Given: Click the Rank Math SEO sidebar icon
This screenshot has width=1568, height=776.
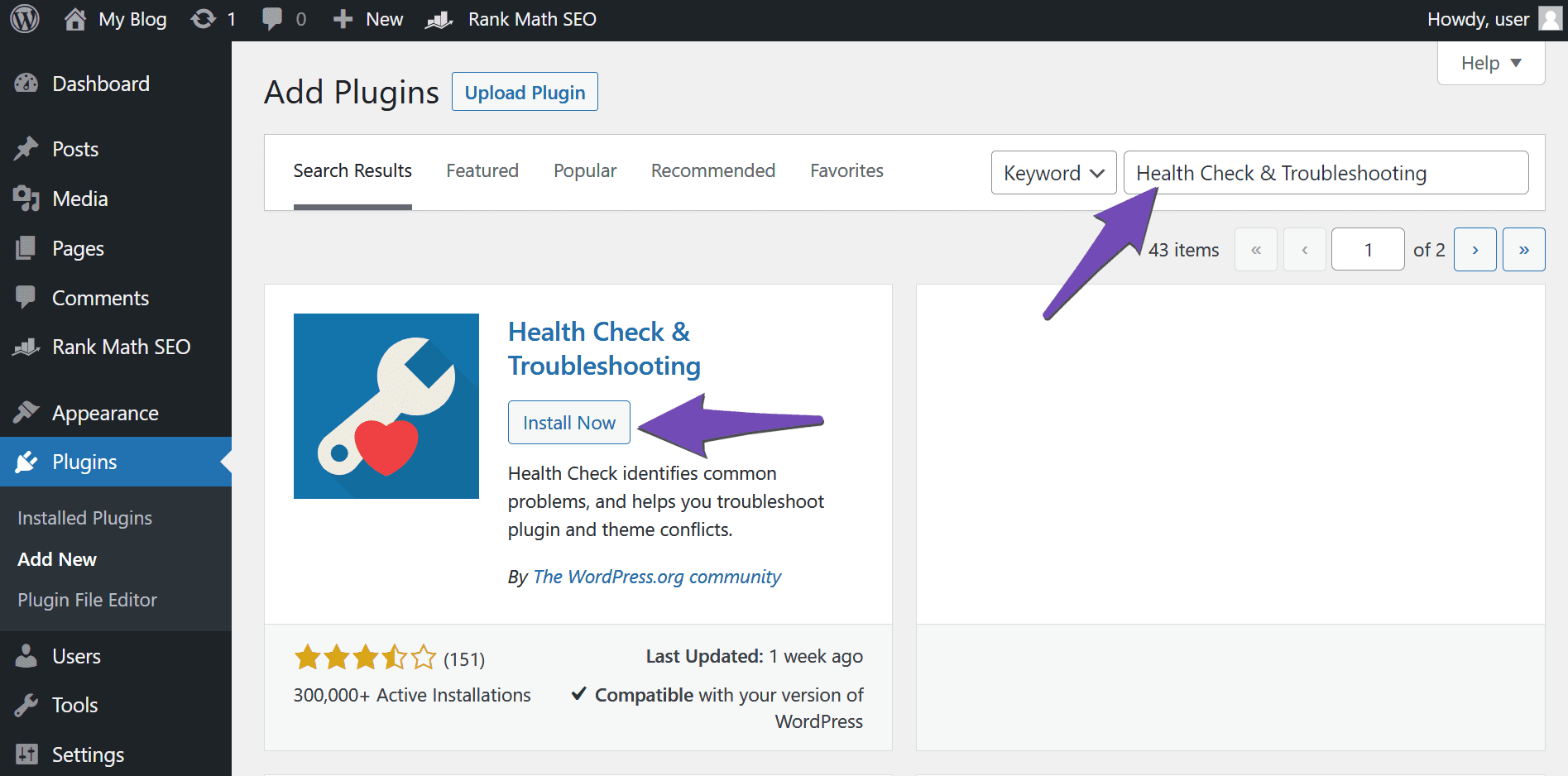Looking at the screenshot, I should click(x=26, y=347).
